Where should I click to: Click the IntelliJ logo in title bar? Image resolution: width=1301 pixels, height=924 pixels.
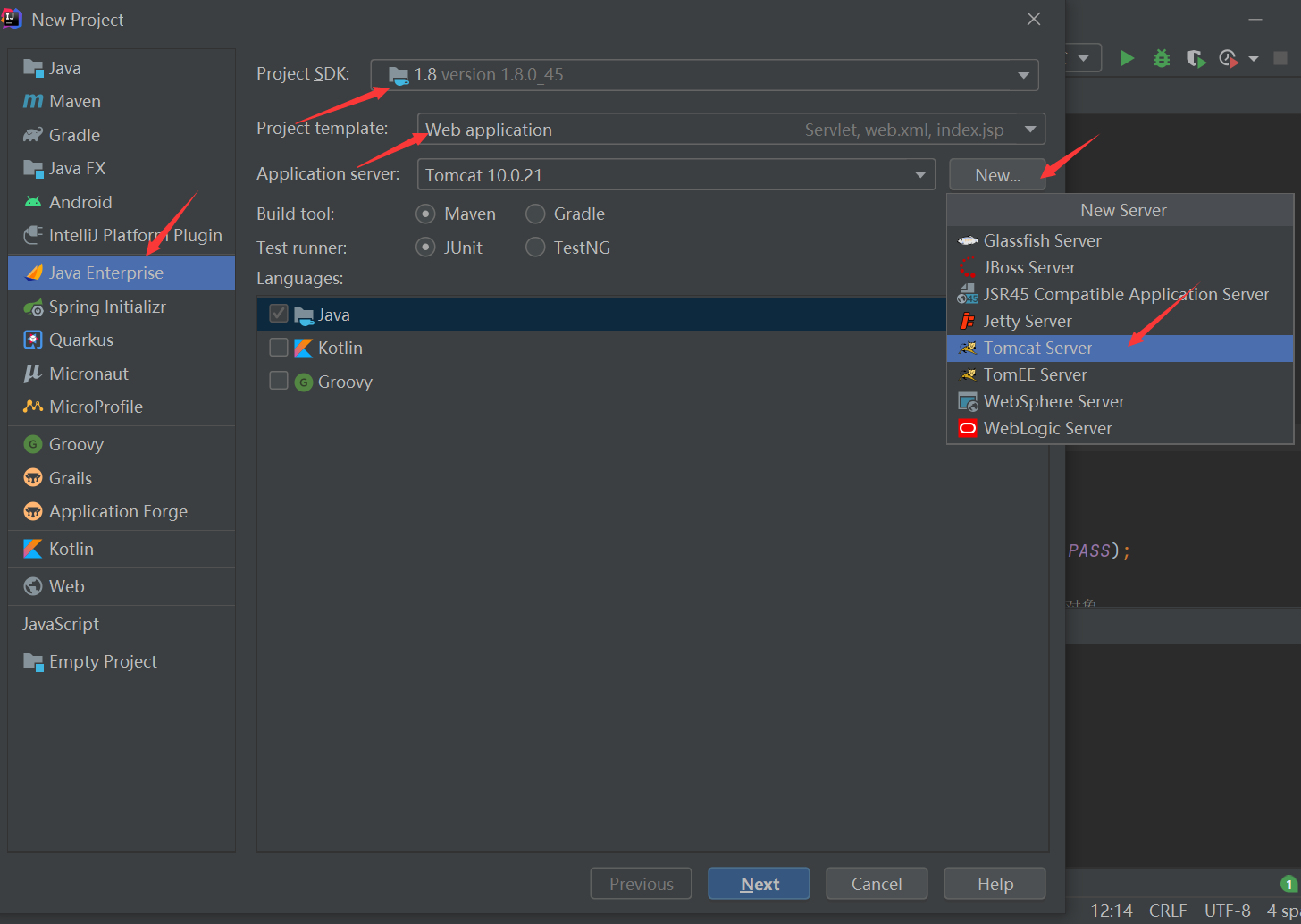(12, 18)
